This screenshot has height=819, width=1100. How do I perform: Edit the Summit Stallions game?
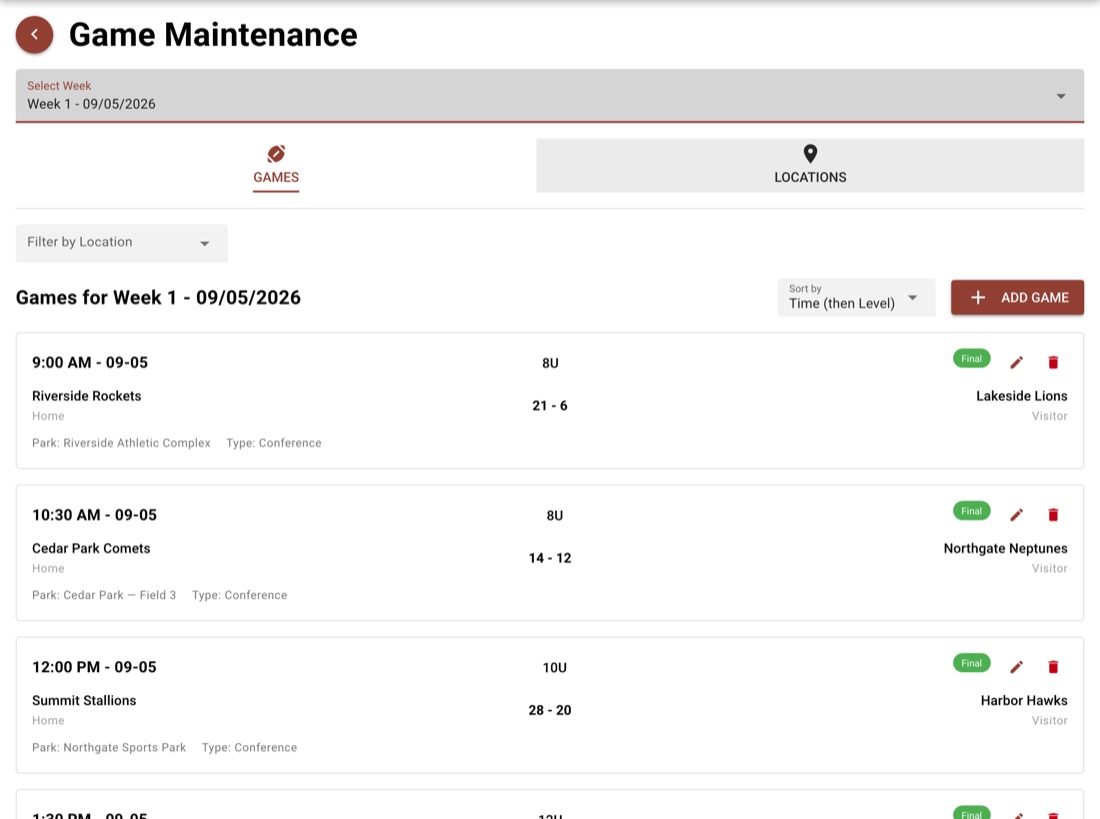point(1017,667)
